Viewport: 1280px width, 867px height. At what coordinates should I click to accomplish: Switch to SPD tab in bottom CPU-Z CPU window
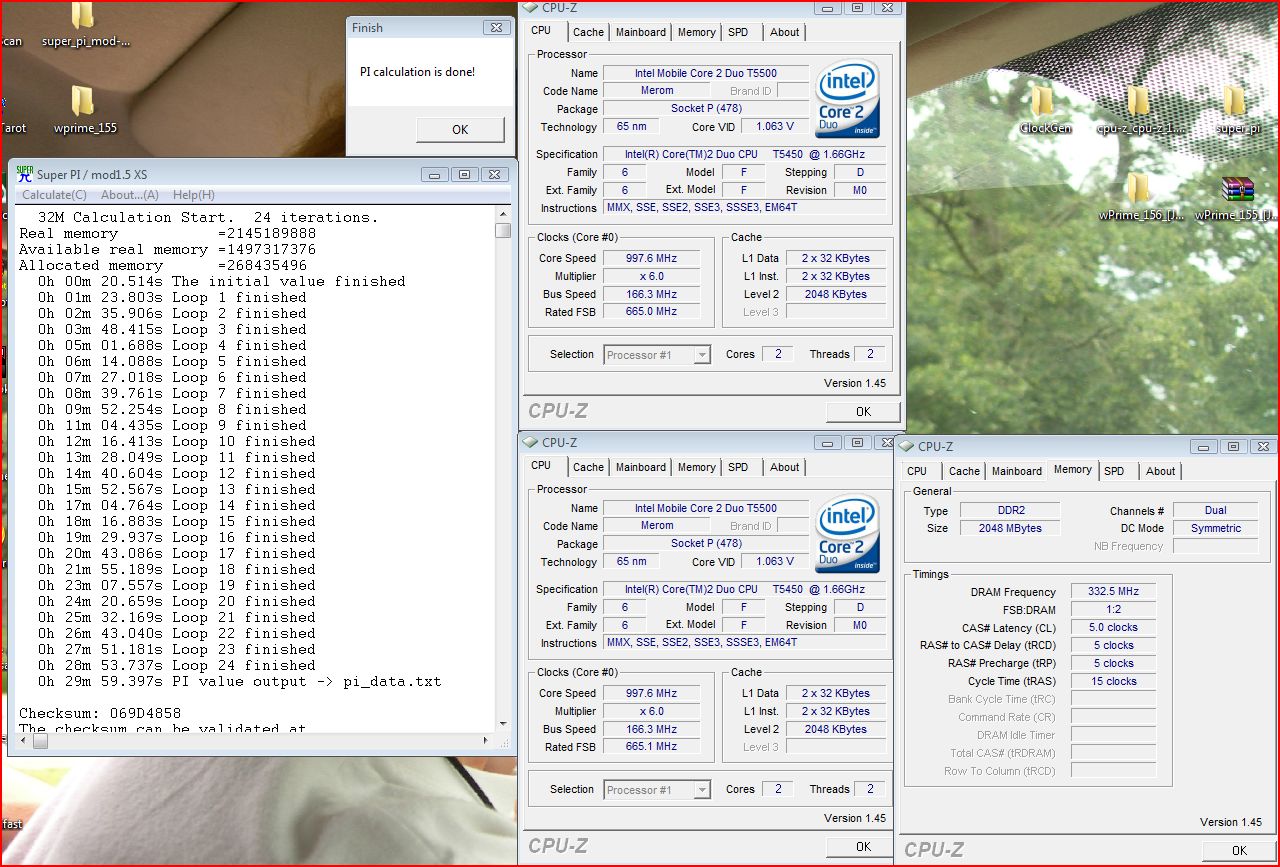(738, 467)
